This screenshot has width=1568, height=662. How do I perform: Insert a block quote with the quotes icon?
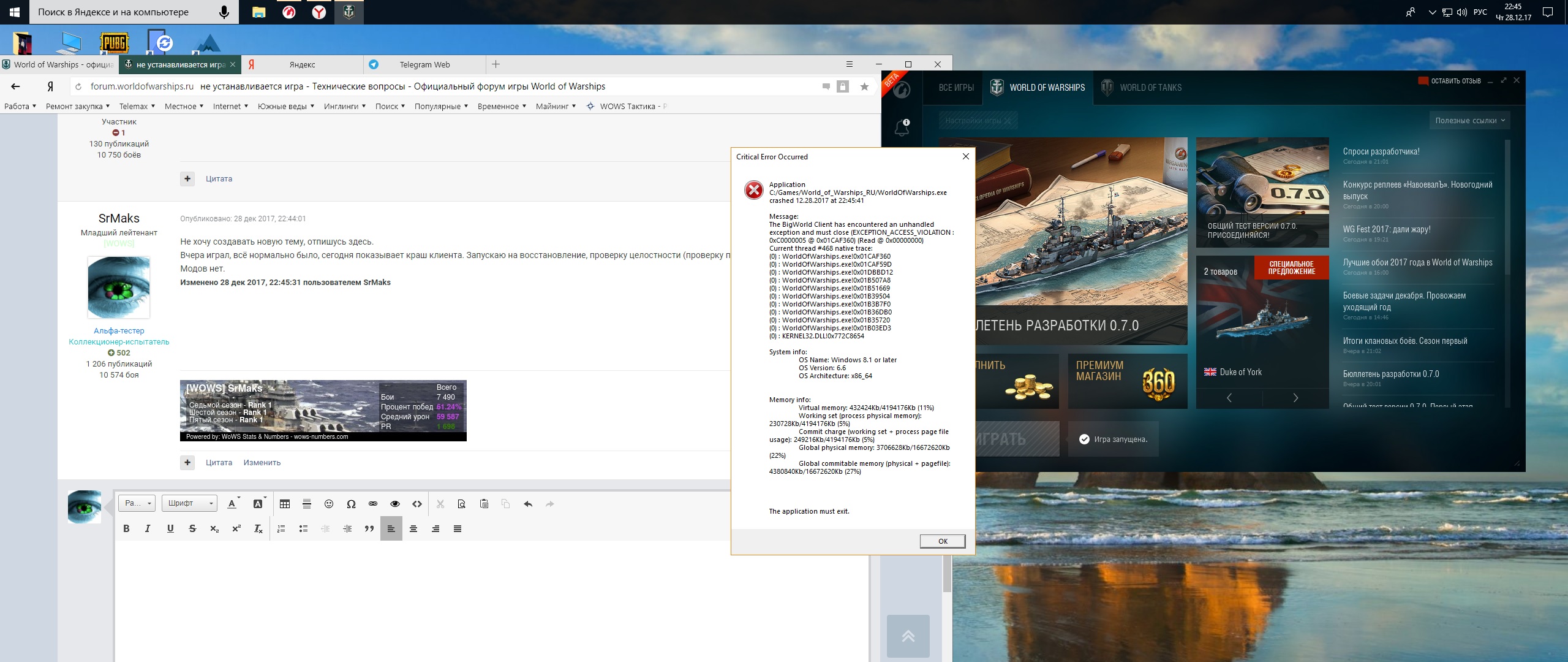[x=369, y=528]
